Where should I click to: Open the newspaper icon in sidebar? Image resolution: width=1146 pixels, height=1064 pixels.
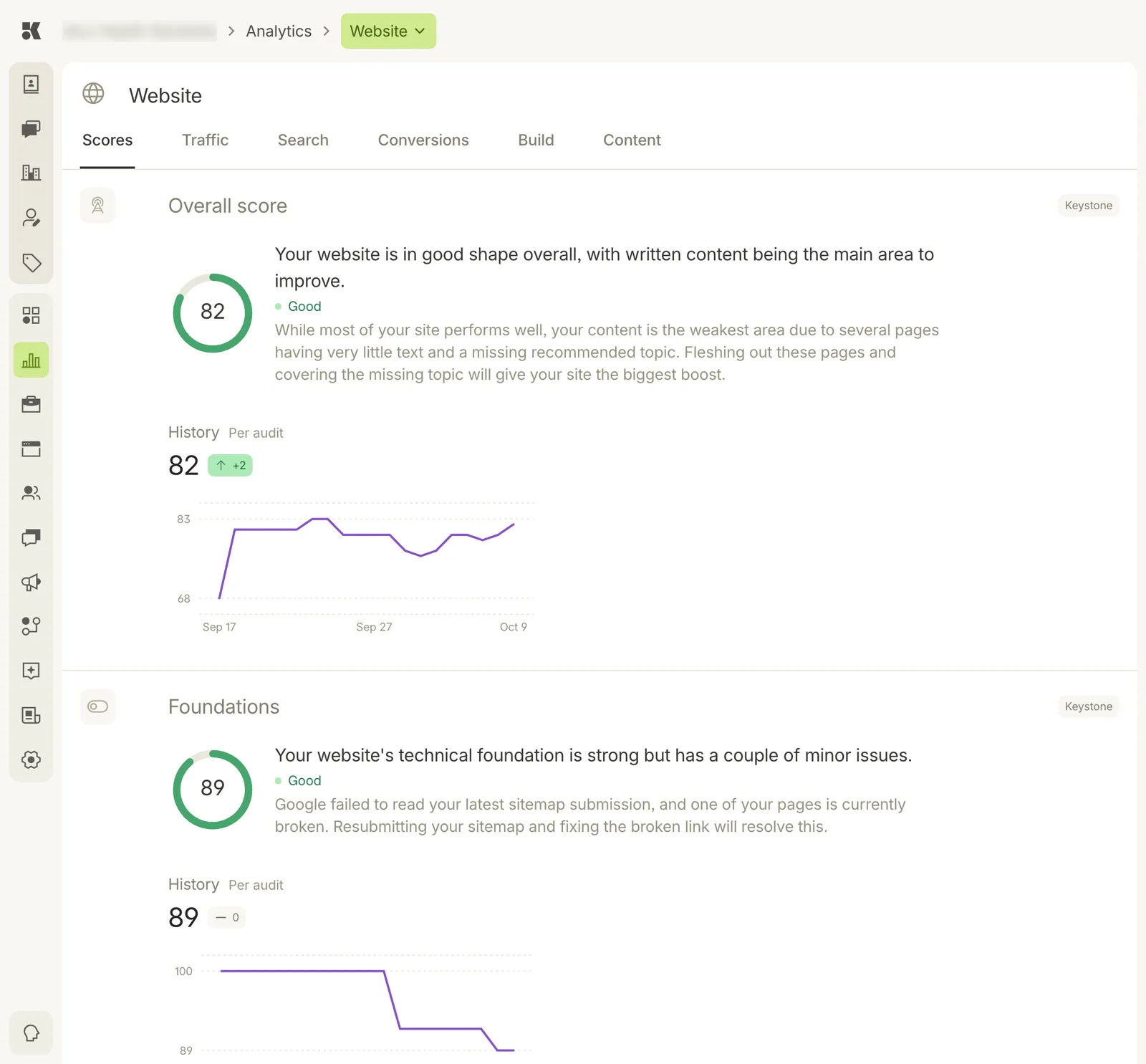pyautogui.click(x=31, y=715)
